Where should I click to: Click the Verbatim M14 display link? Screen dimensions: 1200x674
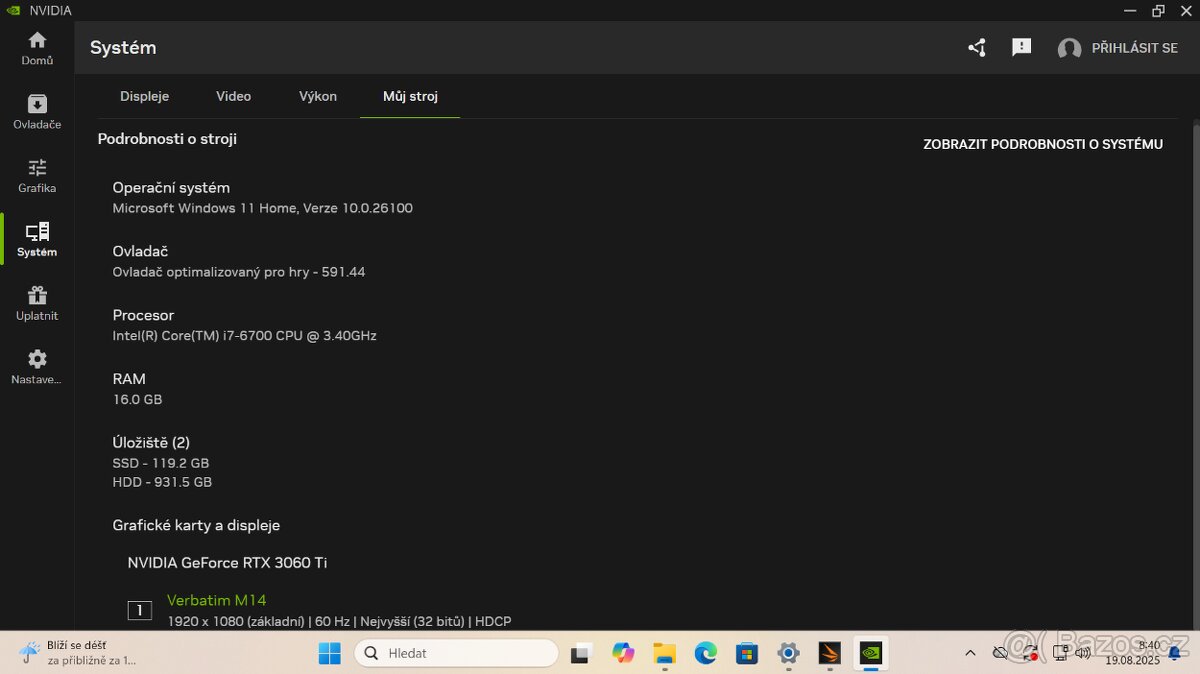point(216,599)
